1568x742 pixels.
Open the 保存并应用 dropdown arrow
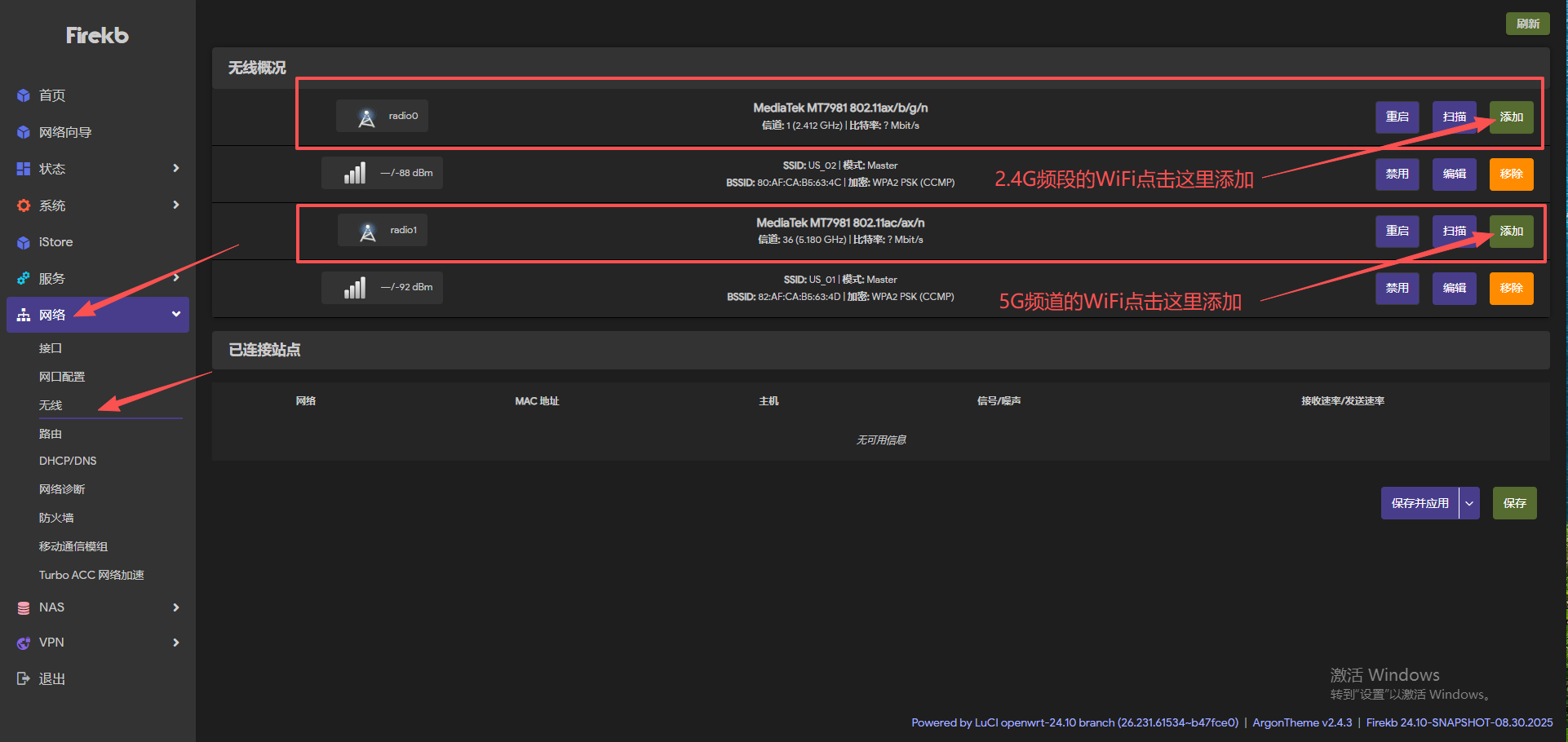tap(1469, 504)
